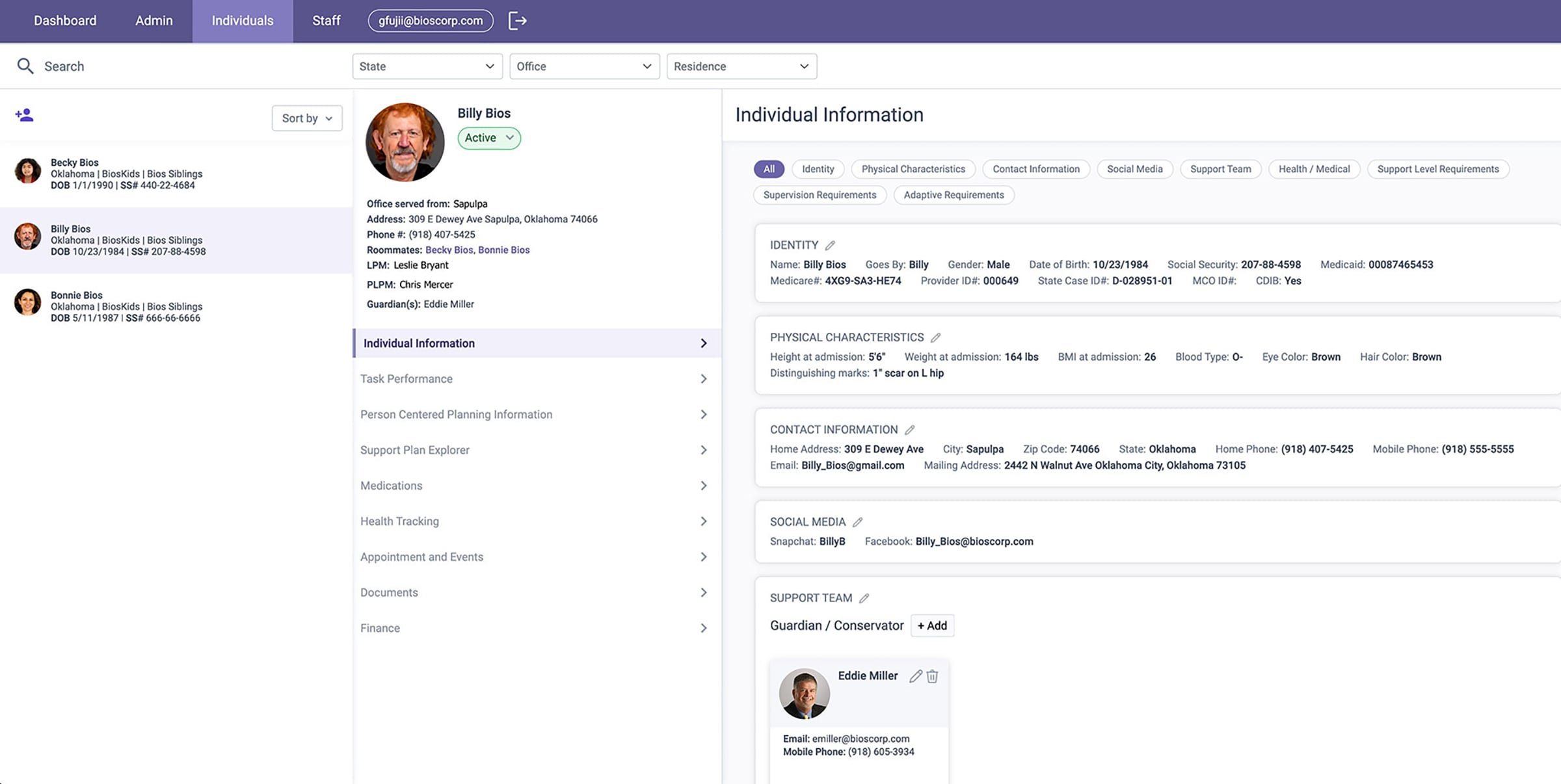Click the Becky Bios roommate link
1561x784 pixels.
click(448, 250)
